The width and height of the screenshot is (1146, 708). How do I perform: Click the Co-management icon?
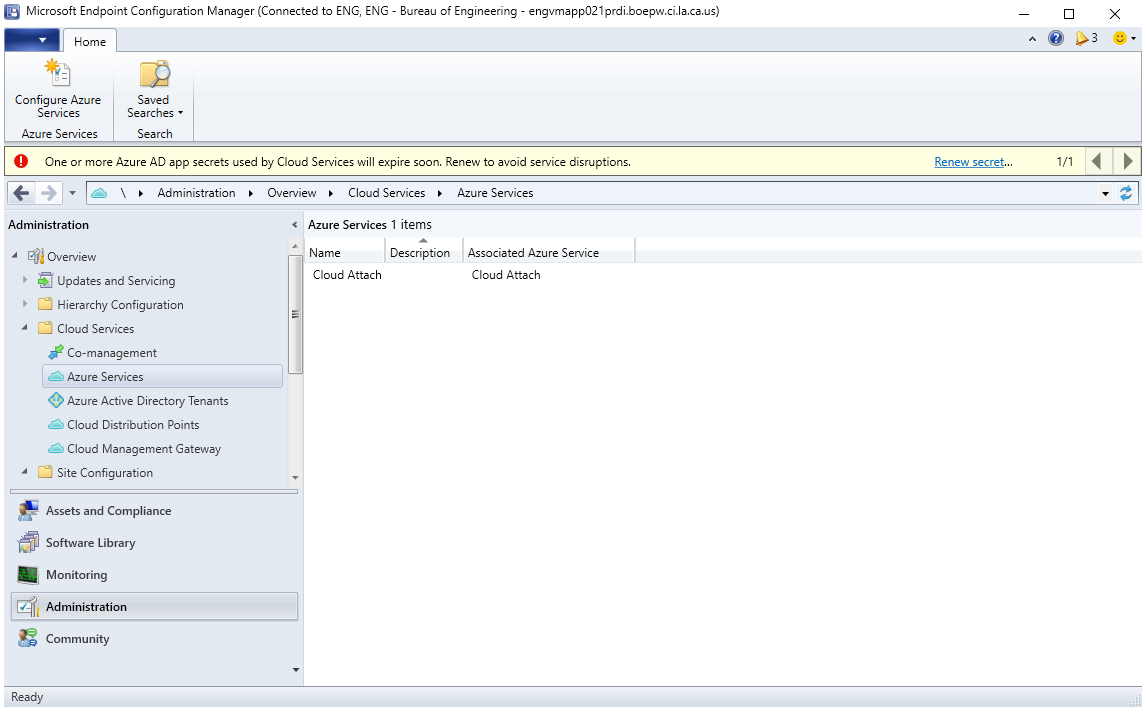[x=56, y=352]
